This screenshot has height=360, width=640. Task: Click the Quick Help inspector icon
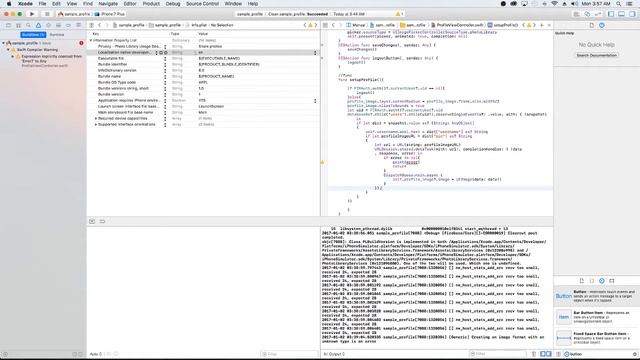[x=602, y=25]
